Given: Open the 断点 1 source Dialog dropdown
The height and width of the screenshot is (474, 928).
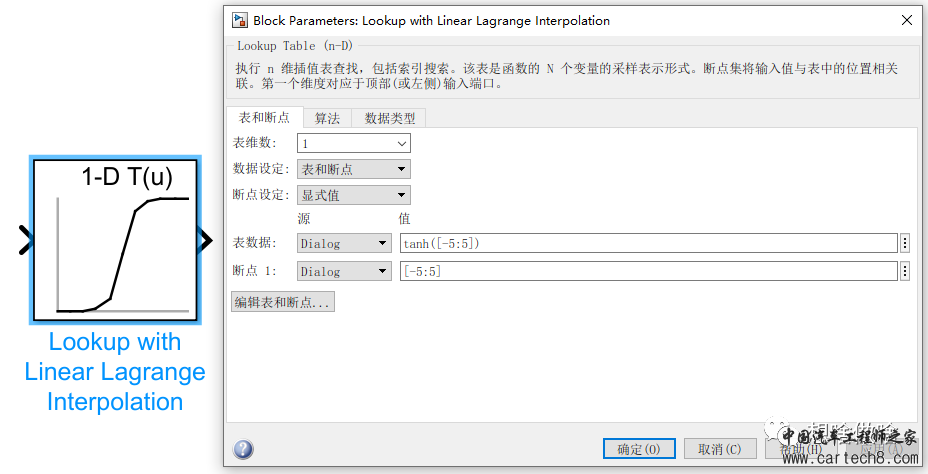Looking at the screenshot, I should tap(344, 271).
